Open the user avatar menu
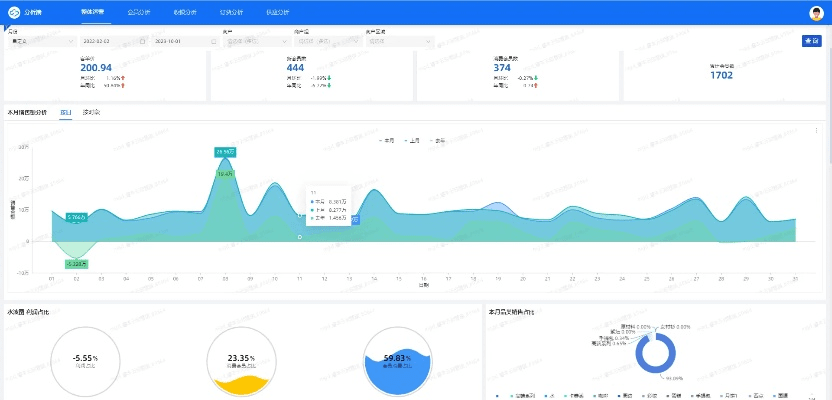This screenshot has width=832, height=400. point(816,13)
